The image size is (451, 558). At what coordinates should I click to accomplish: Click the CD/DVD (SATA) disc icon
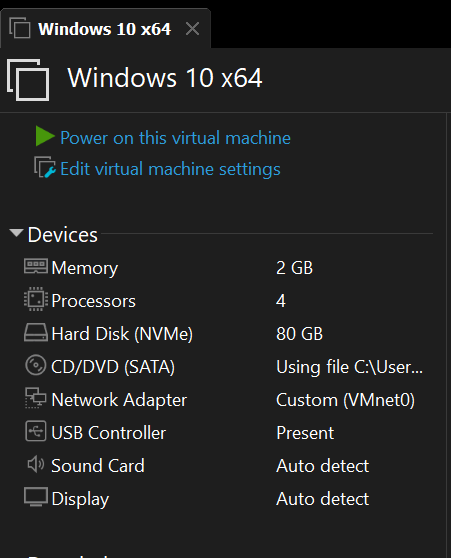click(x=36, y=365)
